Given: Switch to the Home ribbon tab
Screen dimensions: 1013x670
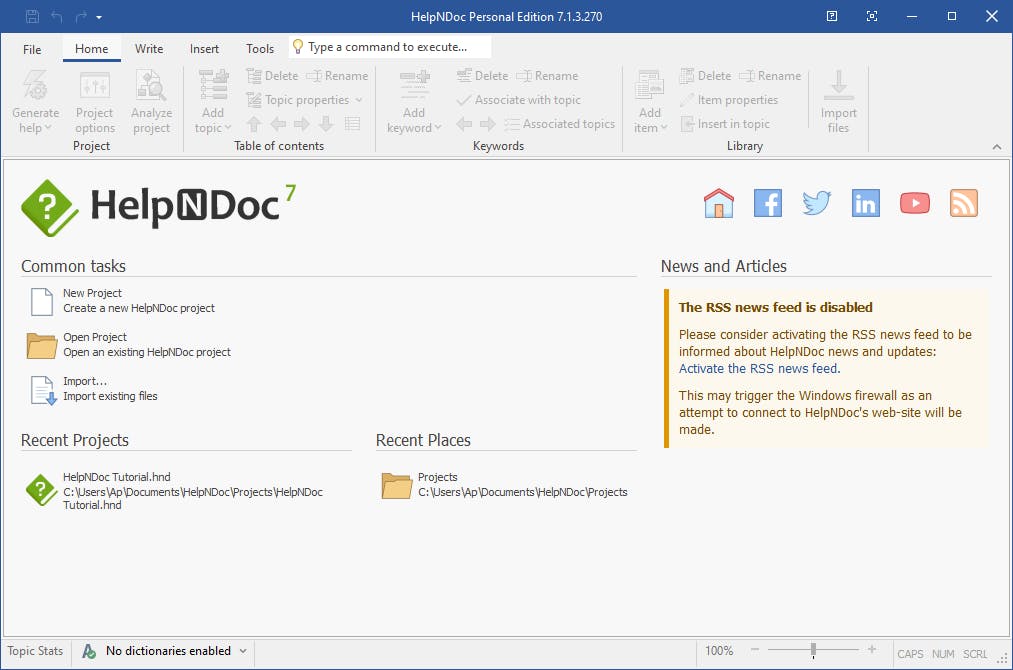Looking at the screenshot, I should click(92, 48).
